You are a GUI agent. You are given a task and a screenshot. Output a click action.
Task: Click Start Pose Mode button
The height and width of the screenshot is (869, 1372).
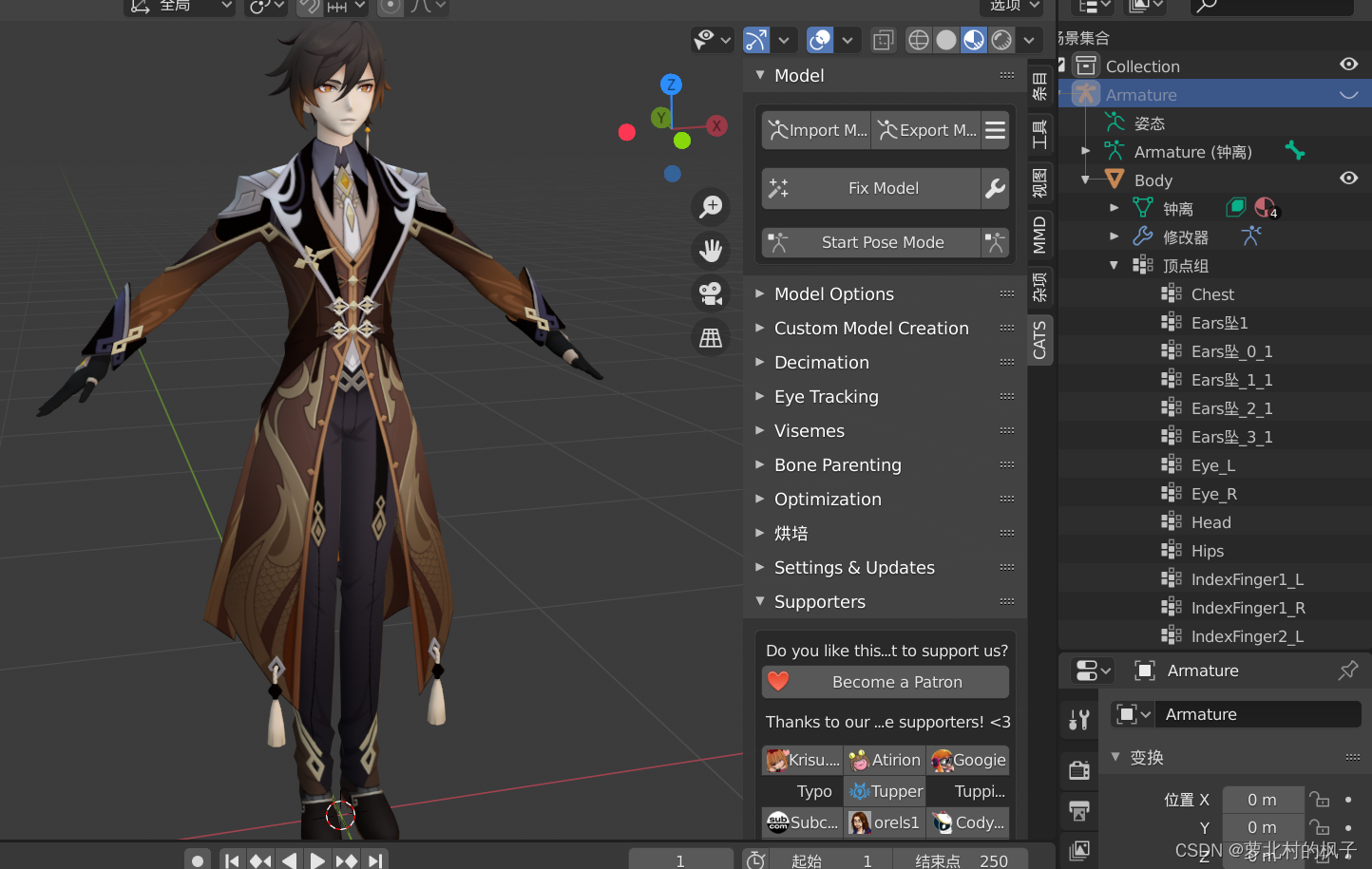point(871,242)
